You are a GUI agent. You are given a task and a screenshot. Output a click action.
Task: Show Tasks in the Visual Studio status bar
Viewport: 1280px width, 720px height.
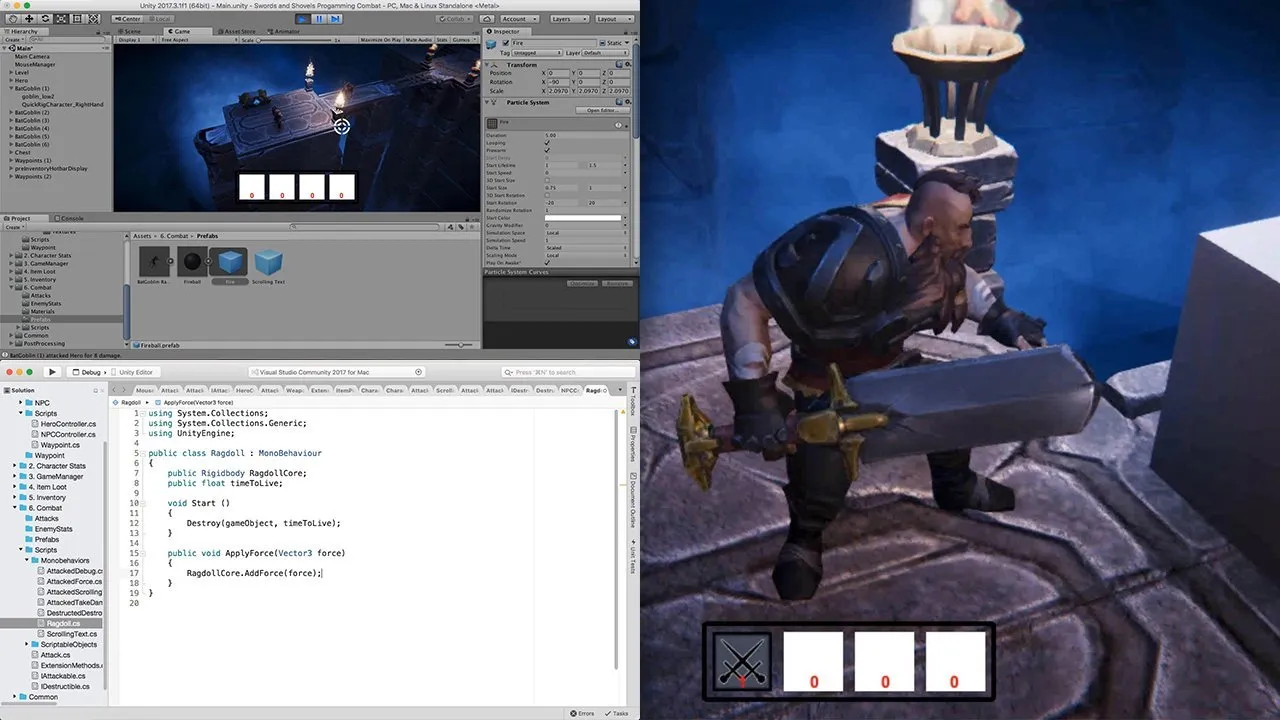click(x=618, y=713)
